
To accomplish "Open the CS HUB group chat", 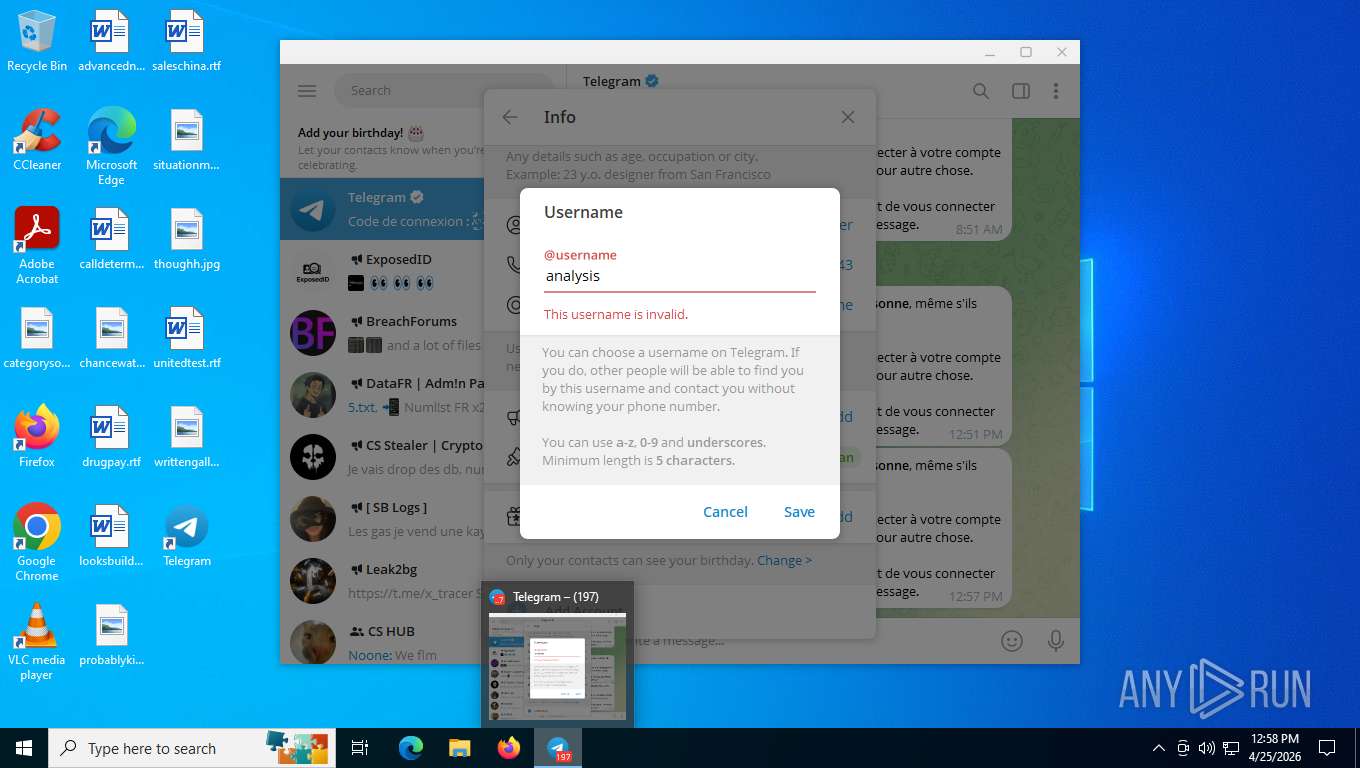I will click(x=382, y=640).
